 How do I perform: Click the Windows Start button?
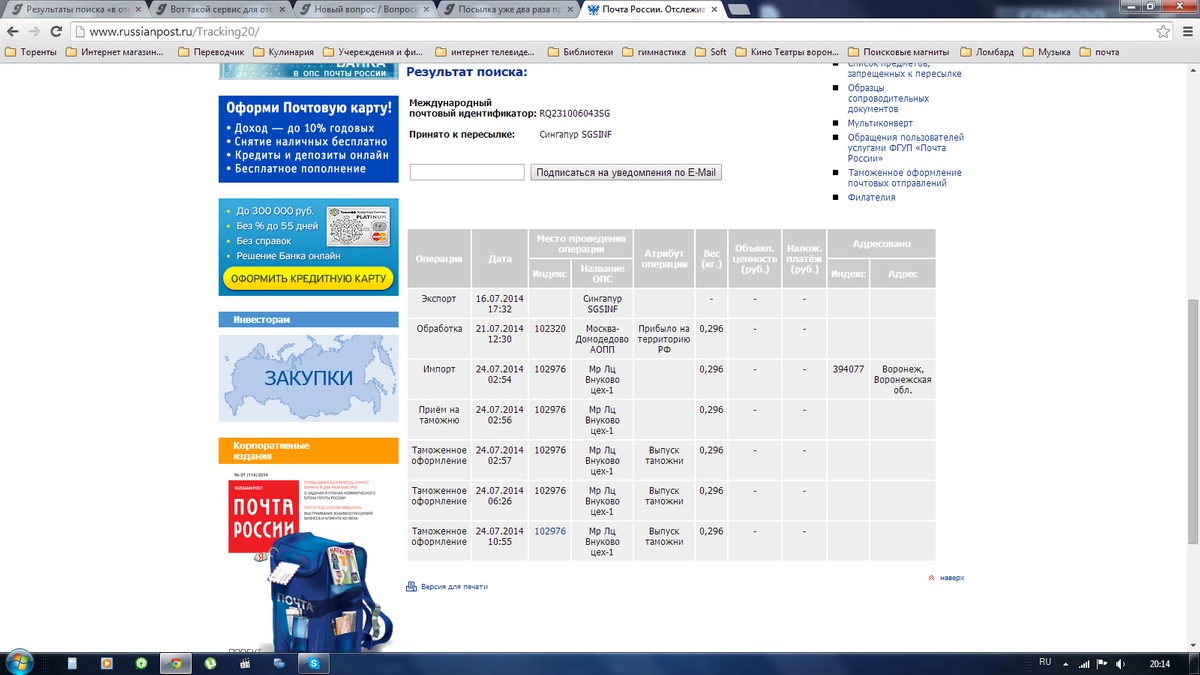(20, 662)
